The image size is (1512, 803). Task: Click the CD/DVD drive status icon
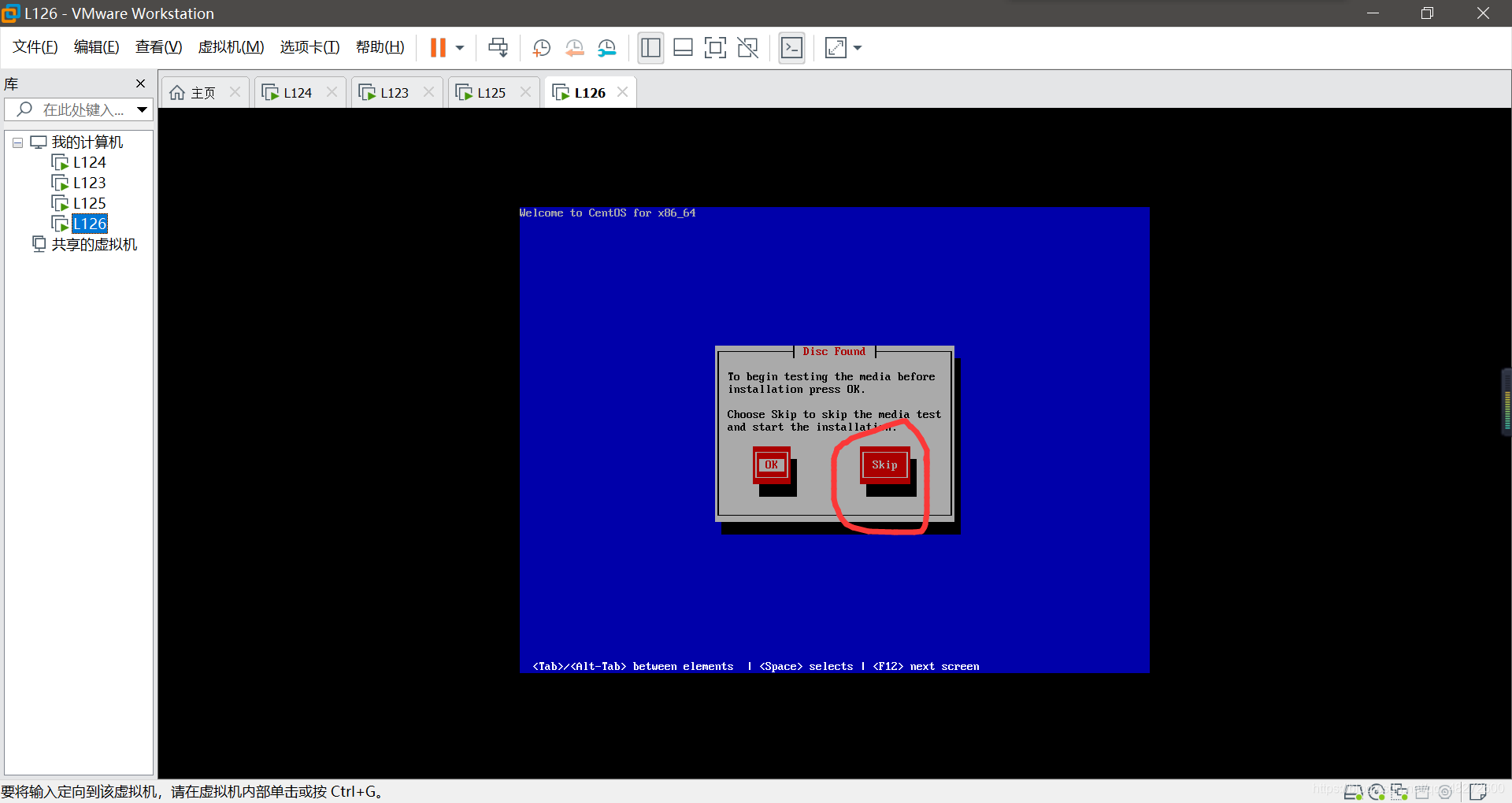tap(1376, 792)
